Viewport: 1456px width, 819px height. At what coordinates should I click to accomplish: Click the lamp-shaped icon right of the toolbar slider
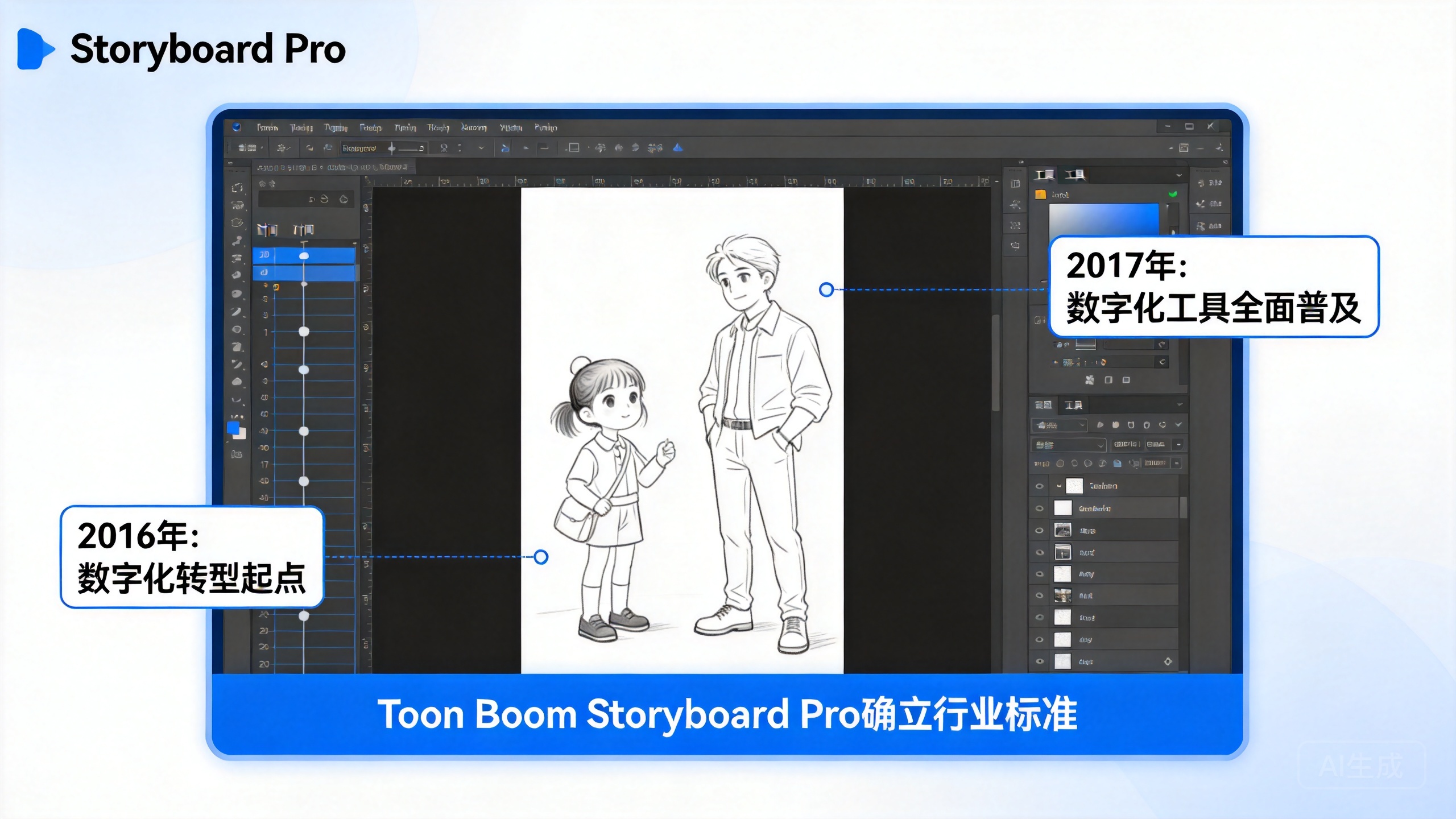(444, 148)
